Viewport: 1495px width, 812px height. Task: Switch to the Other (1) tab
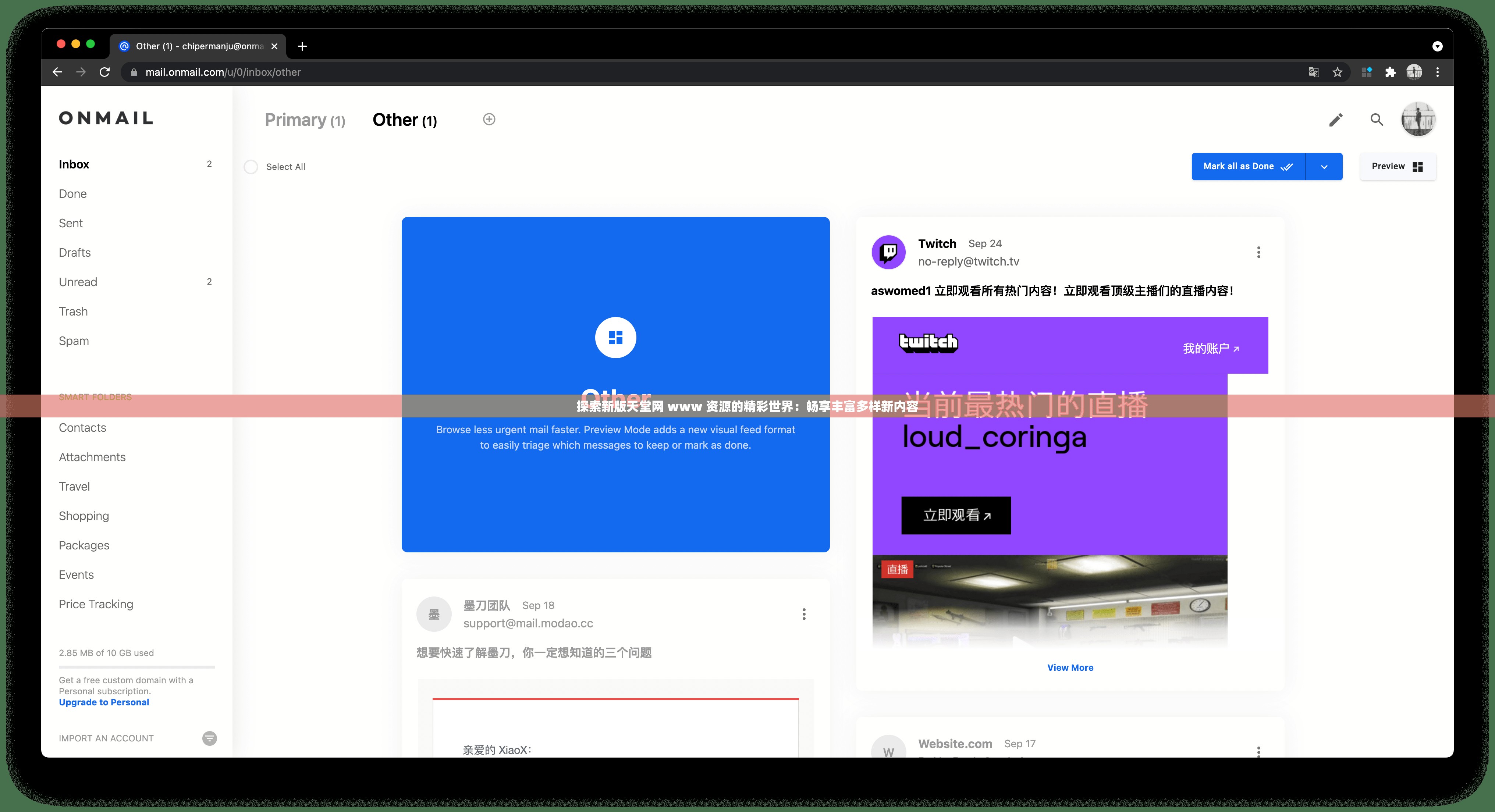[405, 120]
